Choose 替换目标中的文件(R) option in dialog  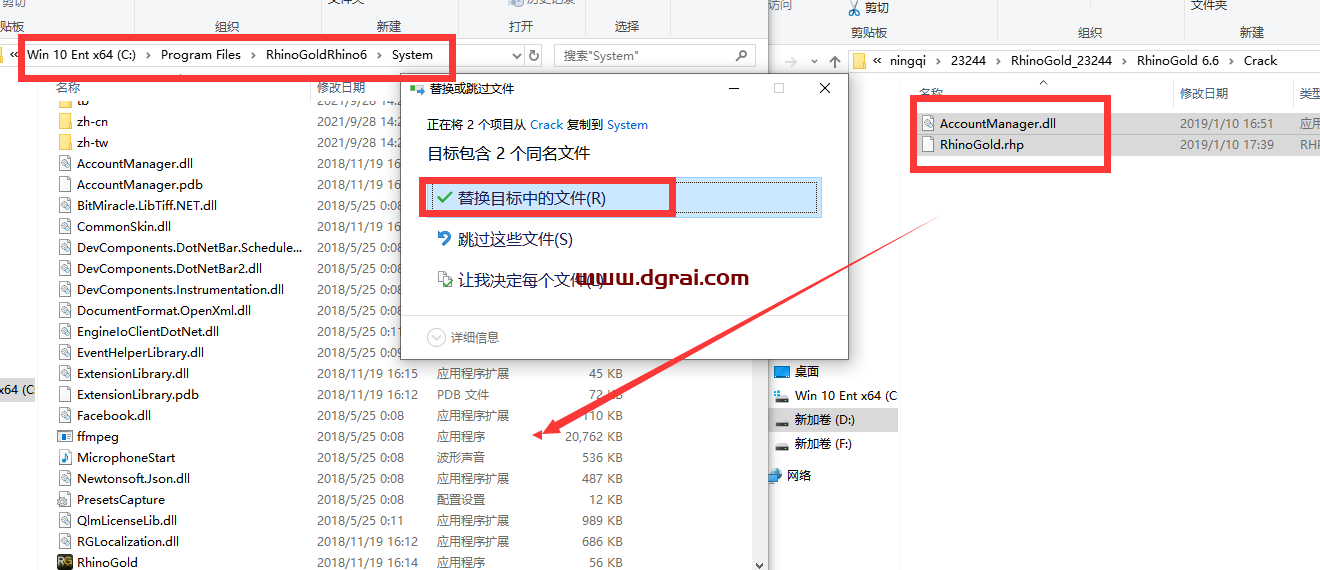pyautogui.click(x=621, y=198)
